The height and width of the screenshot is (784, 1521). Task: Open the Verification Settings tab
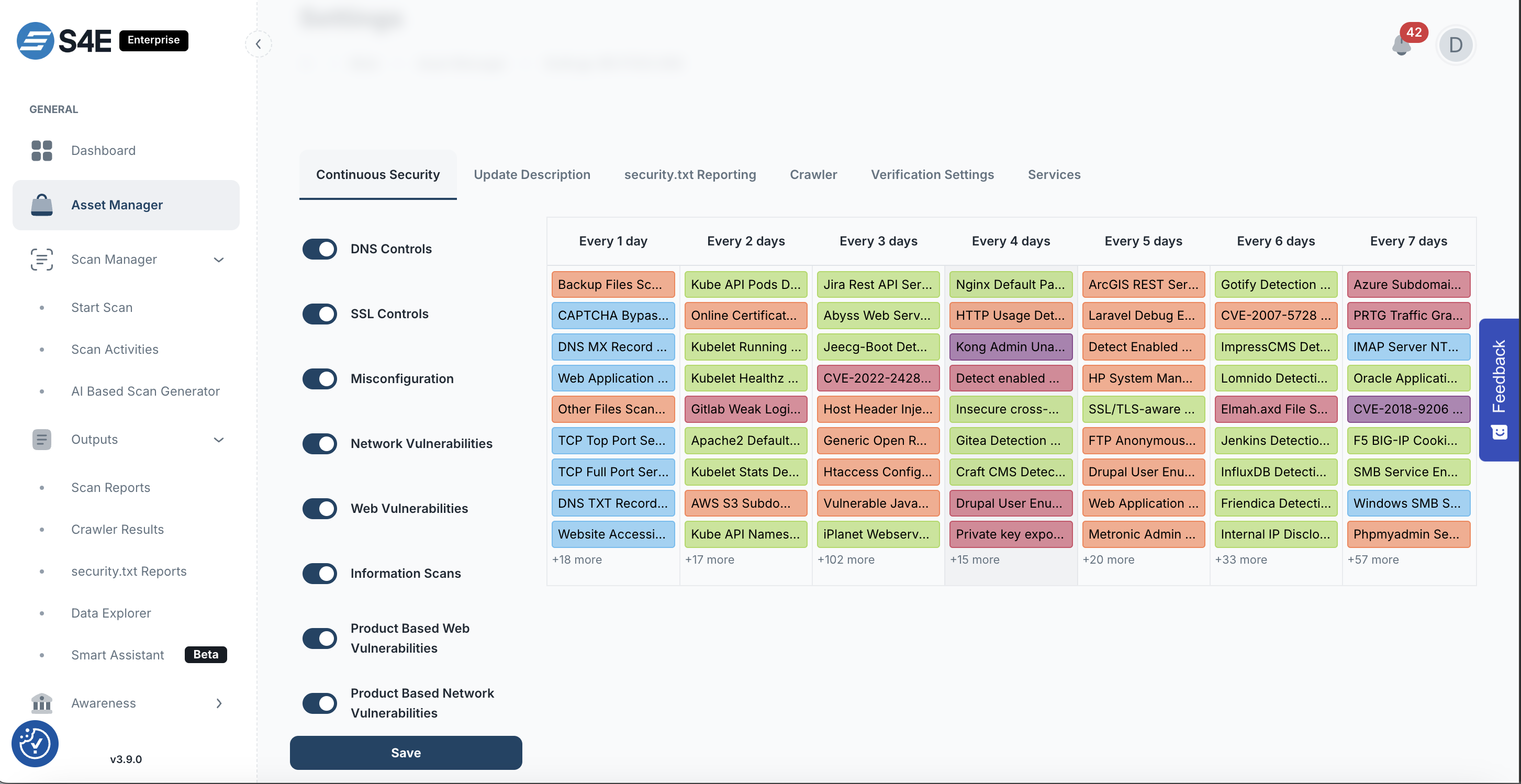(932, 174)
